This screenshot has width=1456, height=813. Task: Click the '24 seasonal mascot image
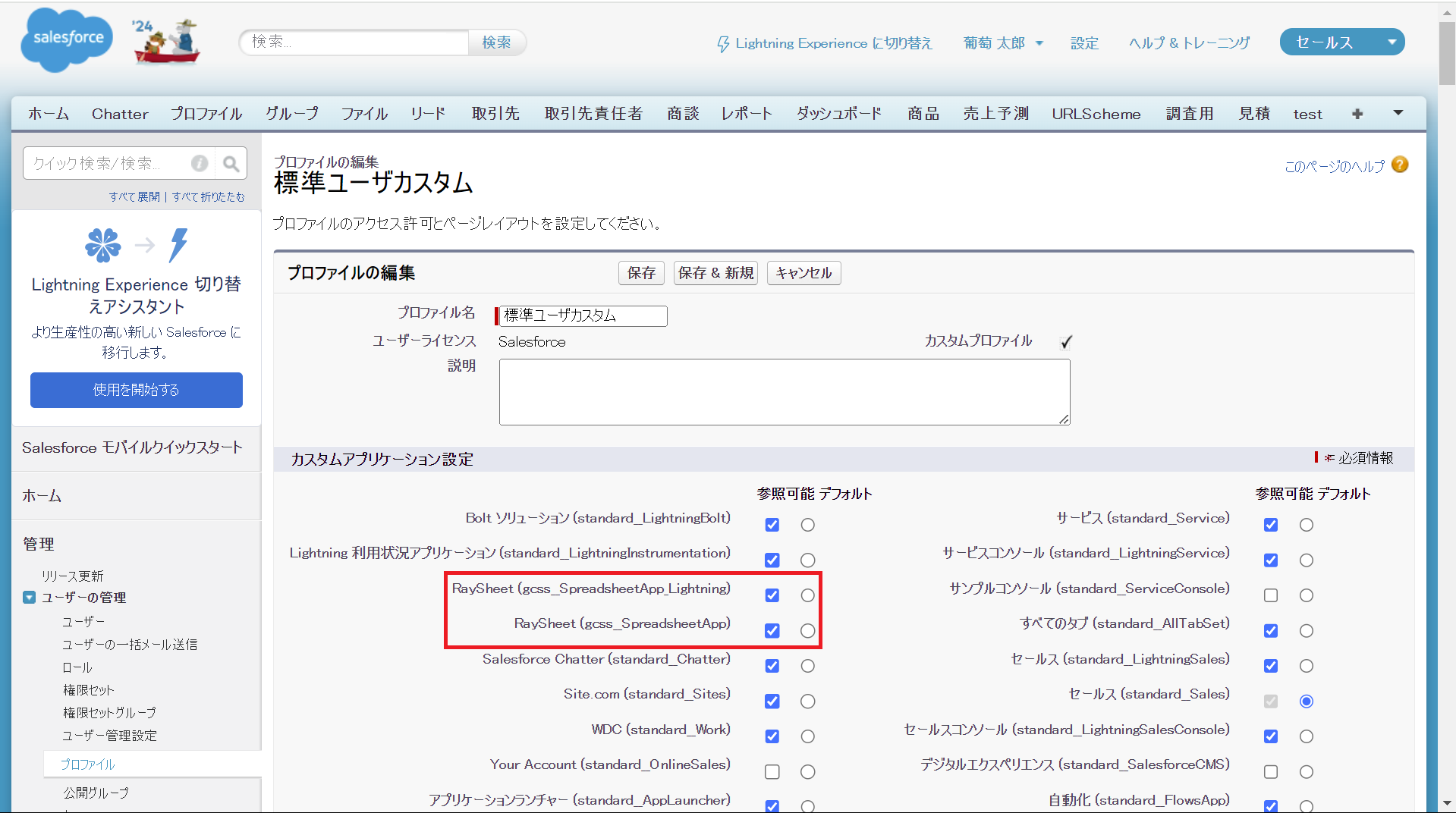(165, 42)
